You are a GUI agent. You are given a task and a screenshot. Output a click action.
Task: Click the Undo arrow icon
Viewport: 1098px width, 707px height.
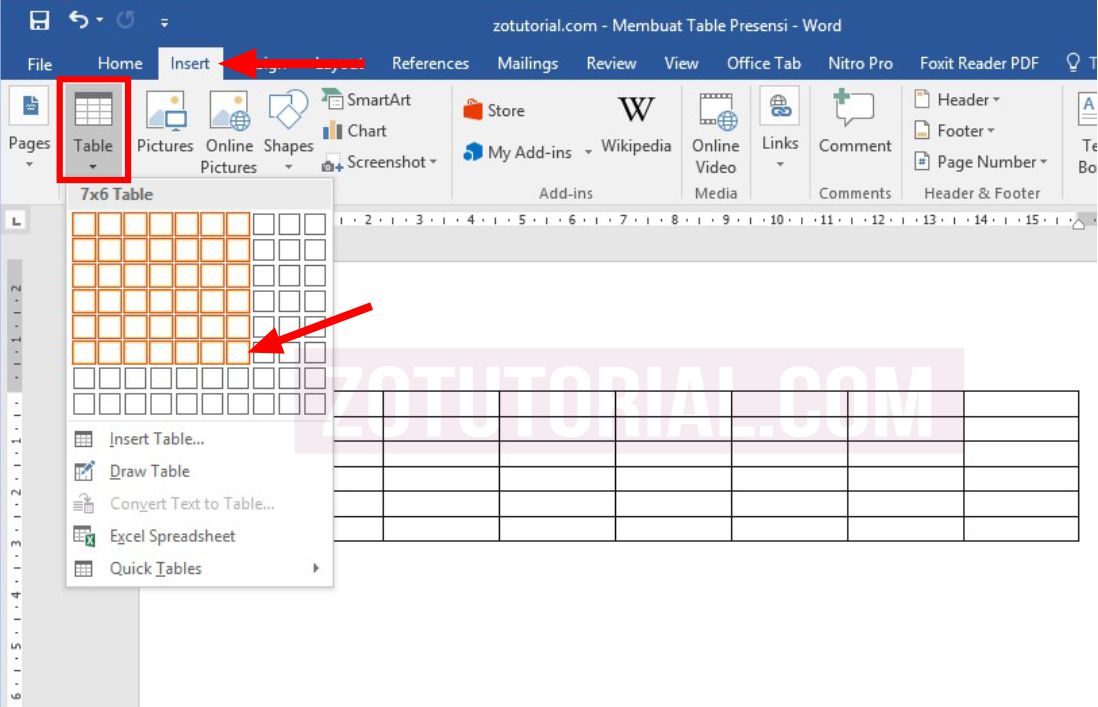[78, 20]
